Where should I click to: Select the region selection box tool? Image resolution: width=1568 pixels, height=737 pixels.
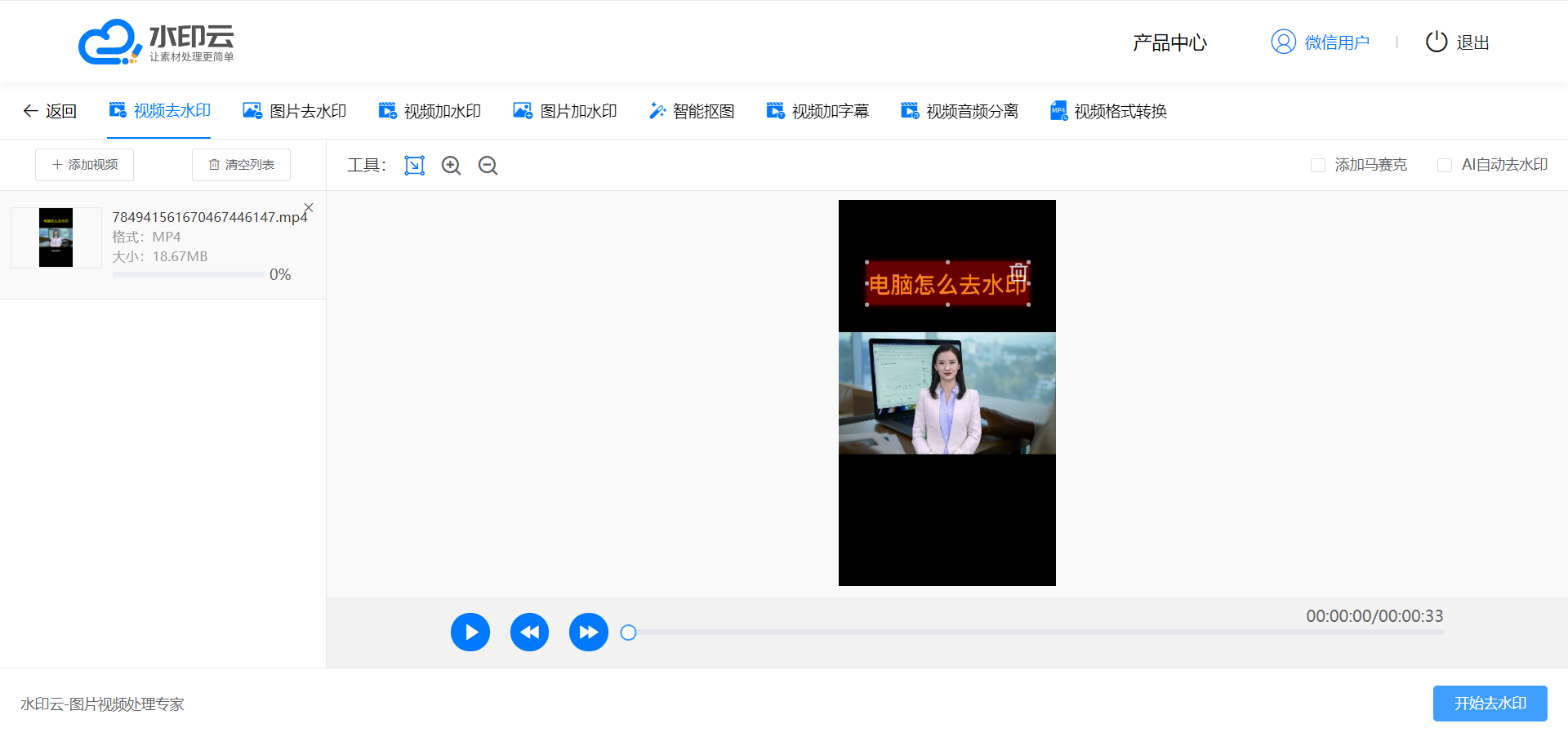[415, 166]
